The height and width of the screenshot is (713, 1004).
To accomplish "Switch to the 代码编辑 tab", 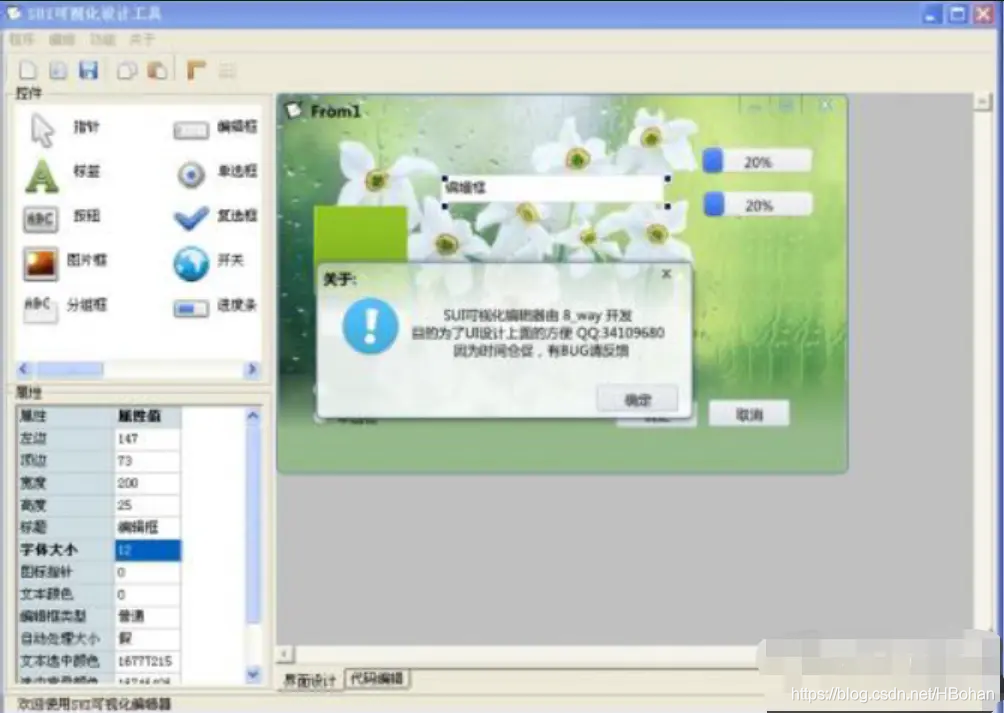I will (x=377, y=678).
